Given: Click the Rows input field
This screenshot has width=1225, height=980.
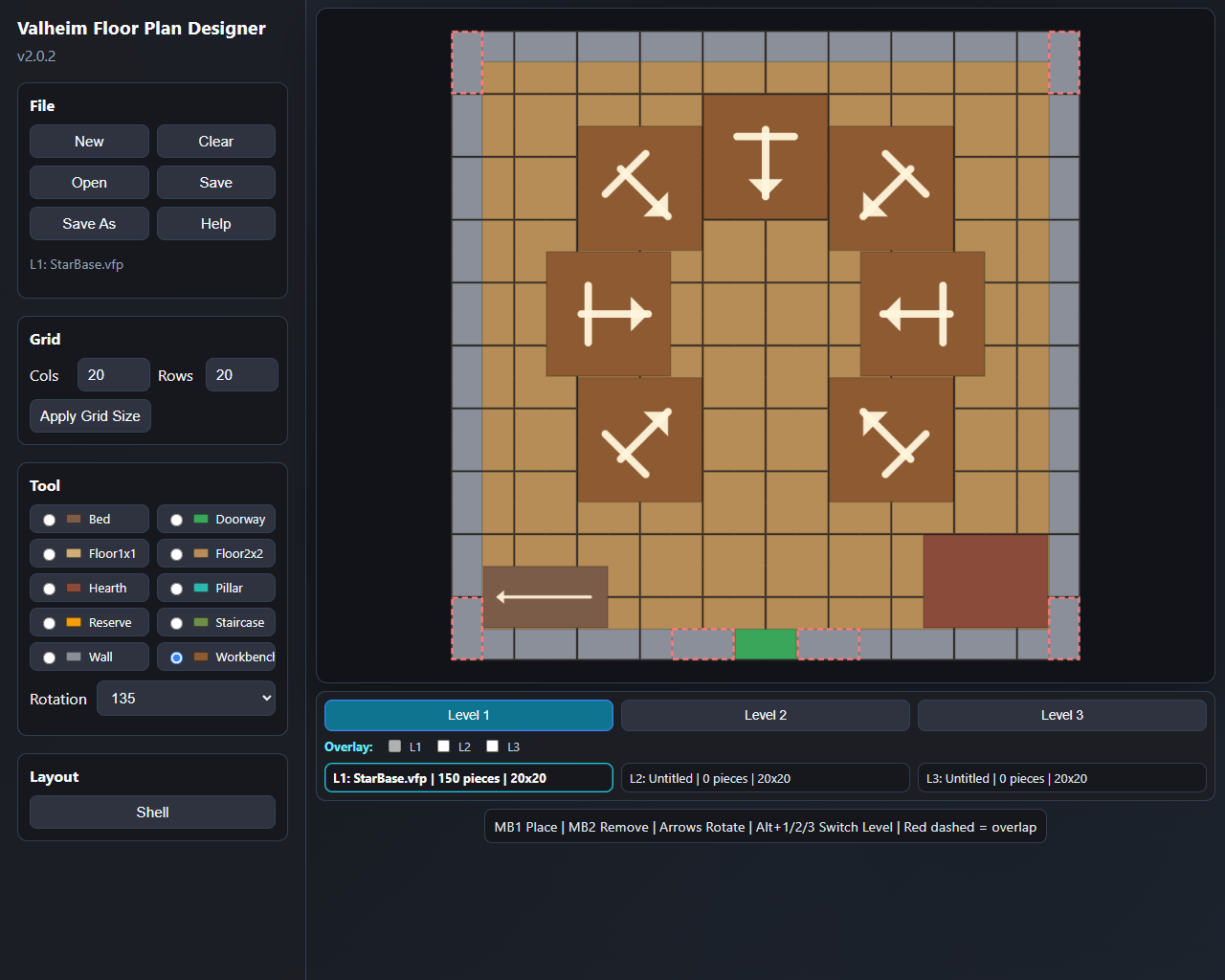Looking at the screenshot, I should (242, 375).
